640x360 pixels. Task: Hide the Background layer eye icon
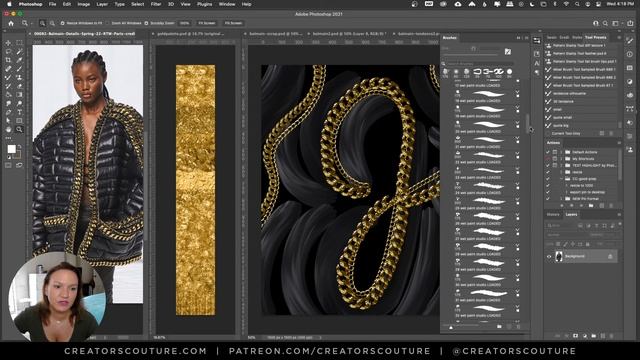tap(549, 256)
